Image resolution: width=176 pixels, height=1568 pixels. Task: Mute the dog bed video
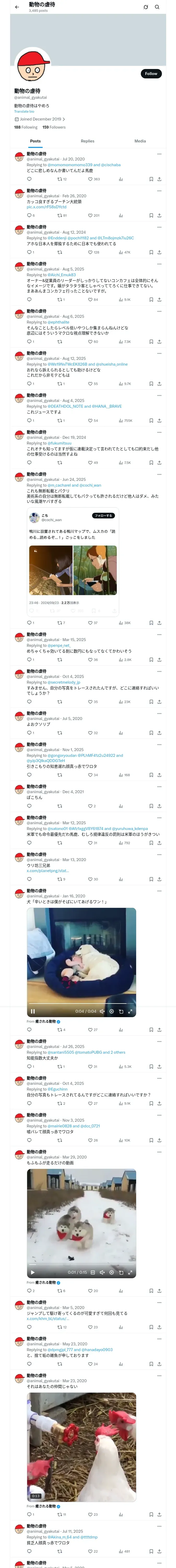(x=102, y=1012)
